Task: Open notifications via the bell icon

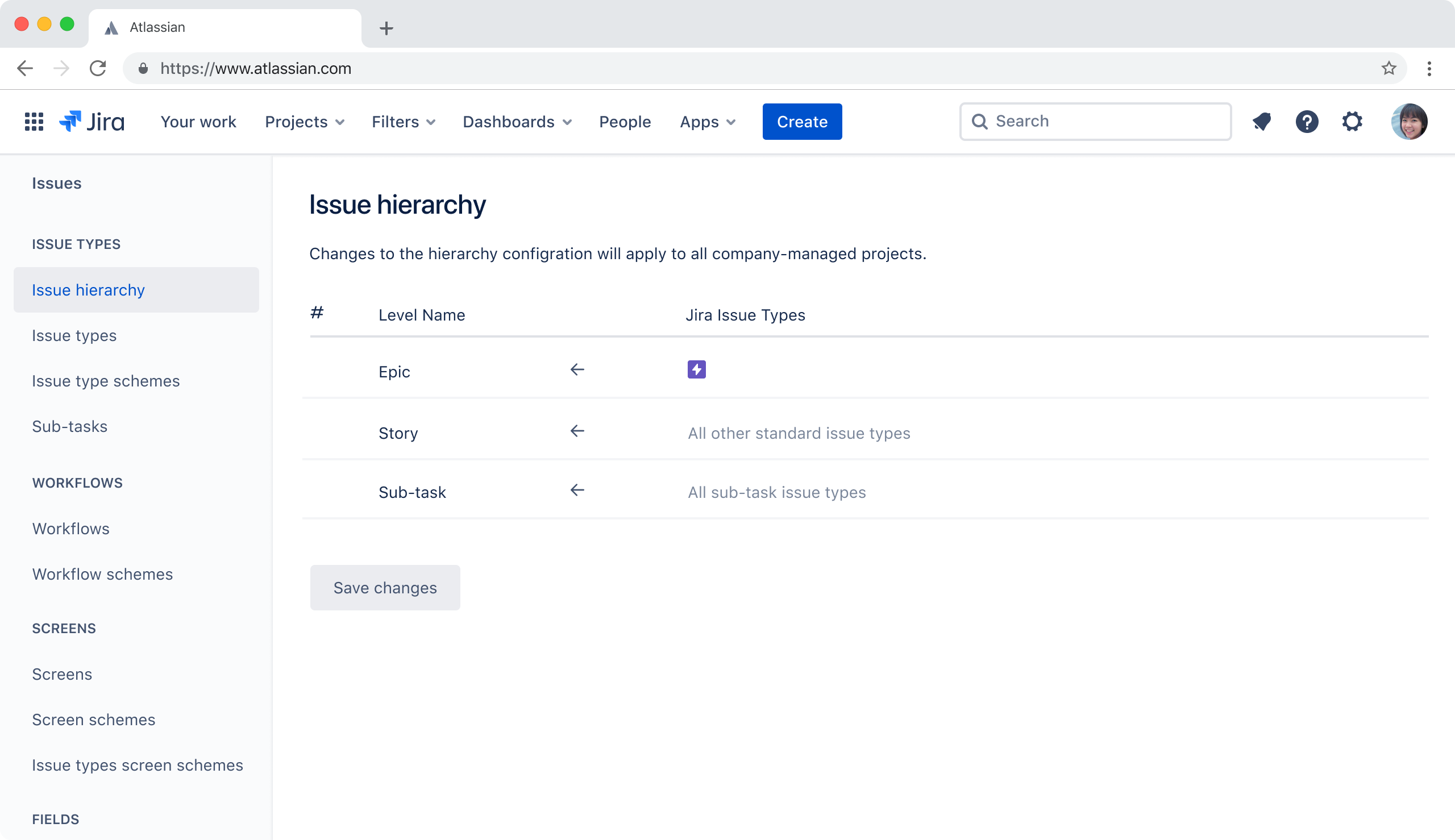Action: pyautogui.click(x=1262, y=121)
